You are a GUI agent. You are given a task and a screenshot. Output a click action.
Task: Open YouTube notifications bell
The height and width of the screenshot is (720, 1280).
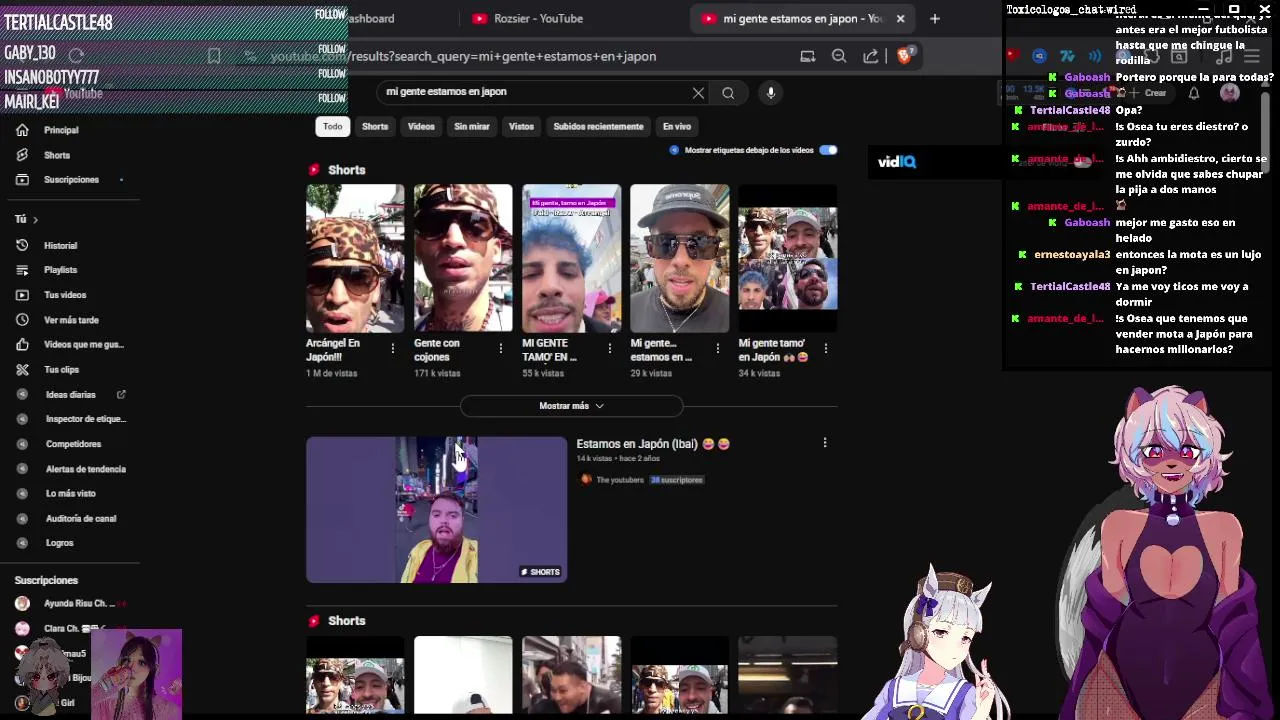pos(1193,93)
